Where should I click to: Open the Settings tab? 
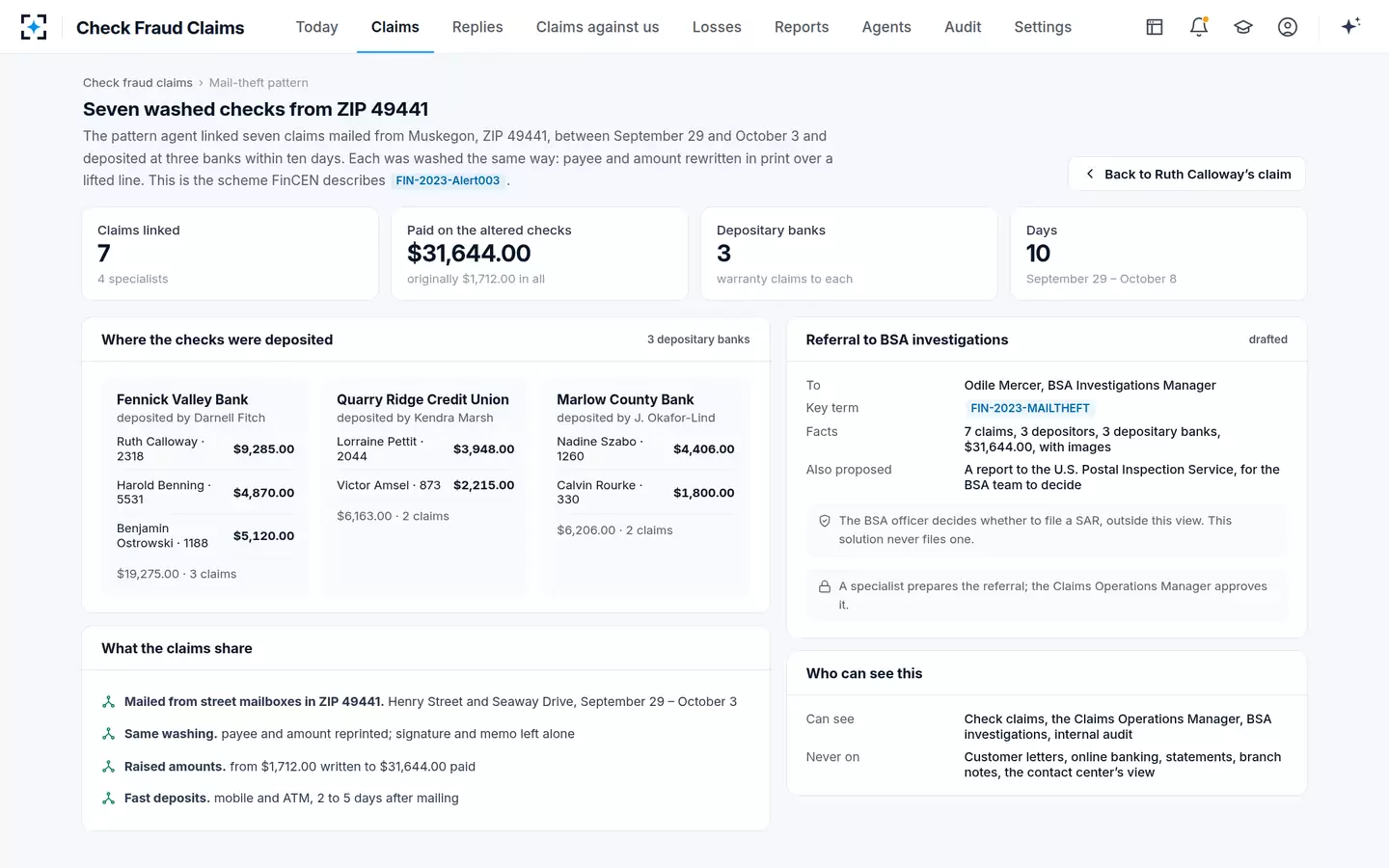1043,27
